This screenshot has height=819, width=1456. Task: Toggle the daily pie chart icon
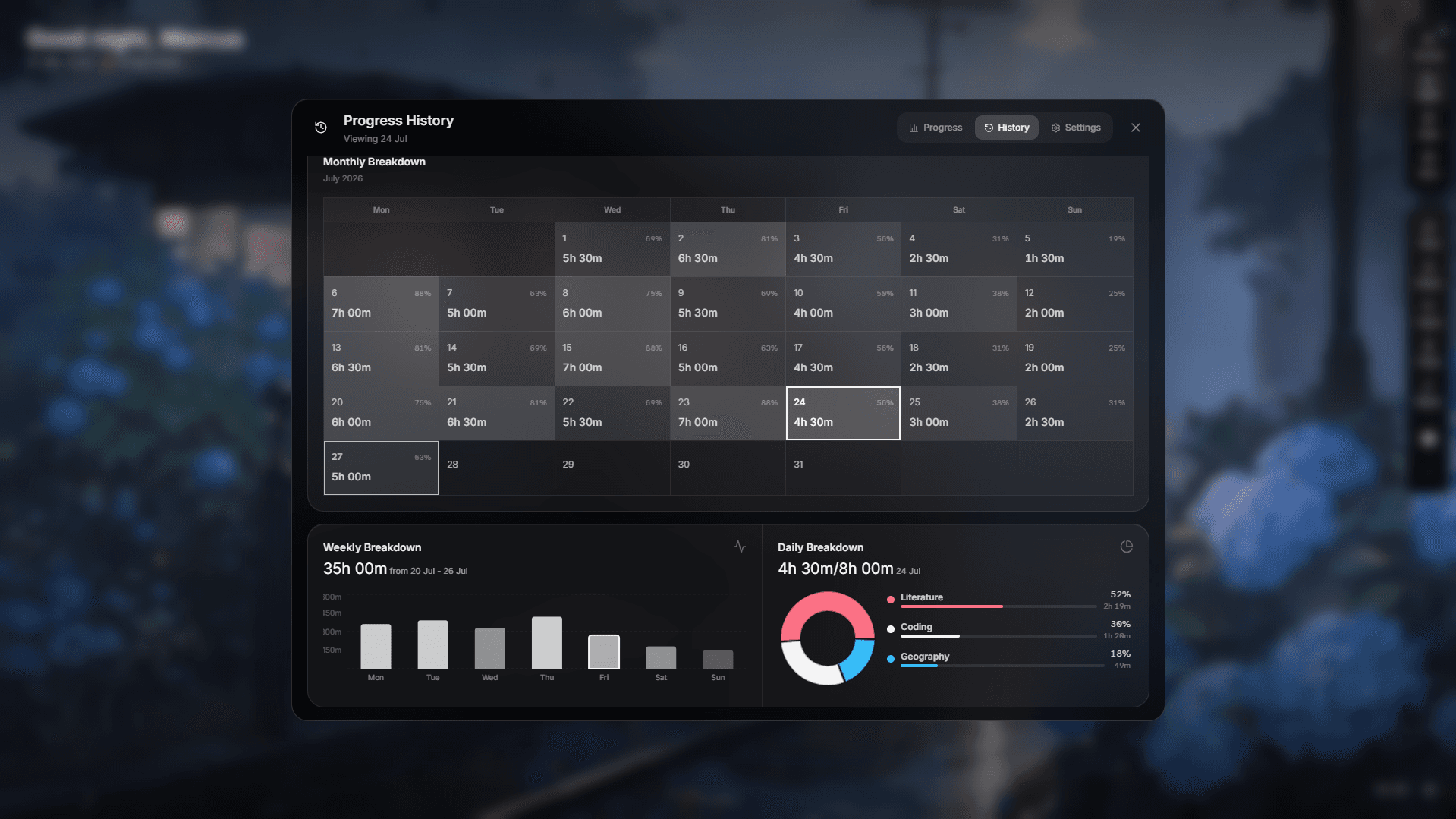(1126, 547)
